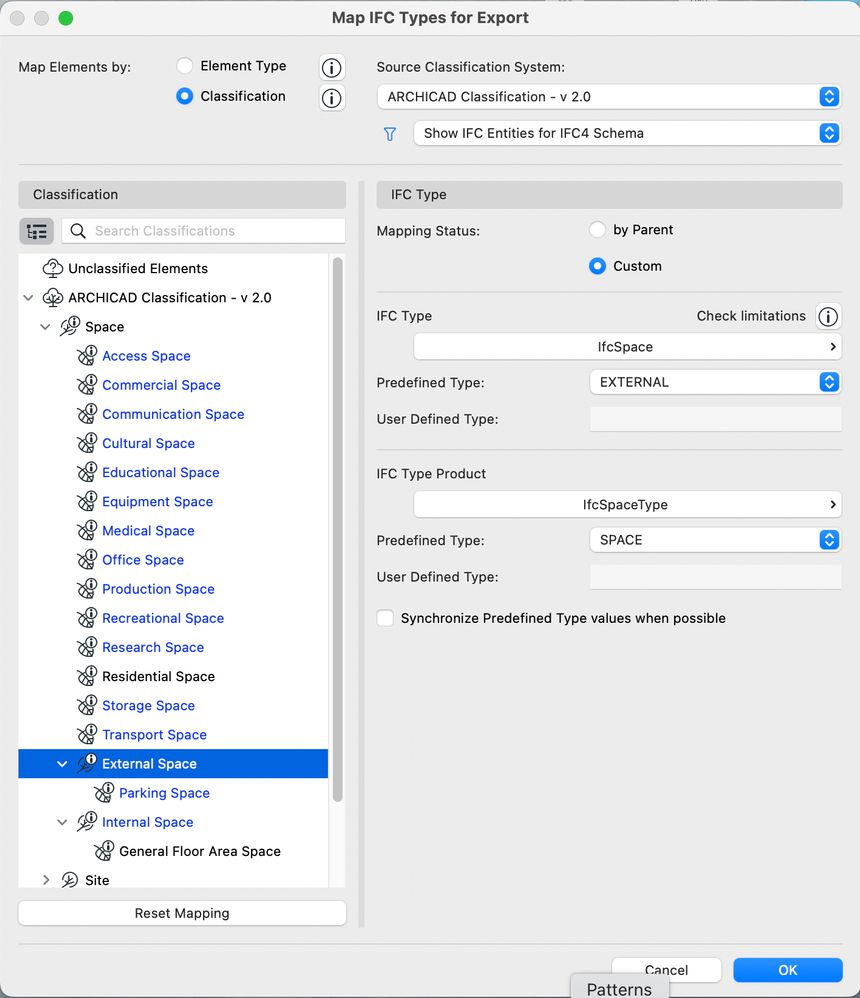Viewport: 860px width, 998px height.
Task: Open Source Classification System dropdown
Action: (609, 97)
